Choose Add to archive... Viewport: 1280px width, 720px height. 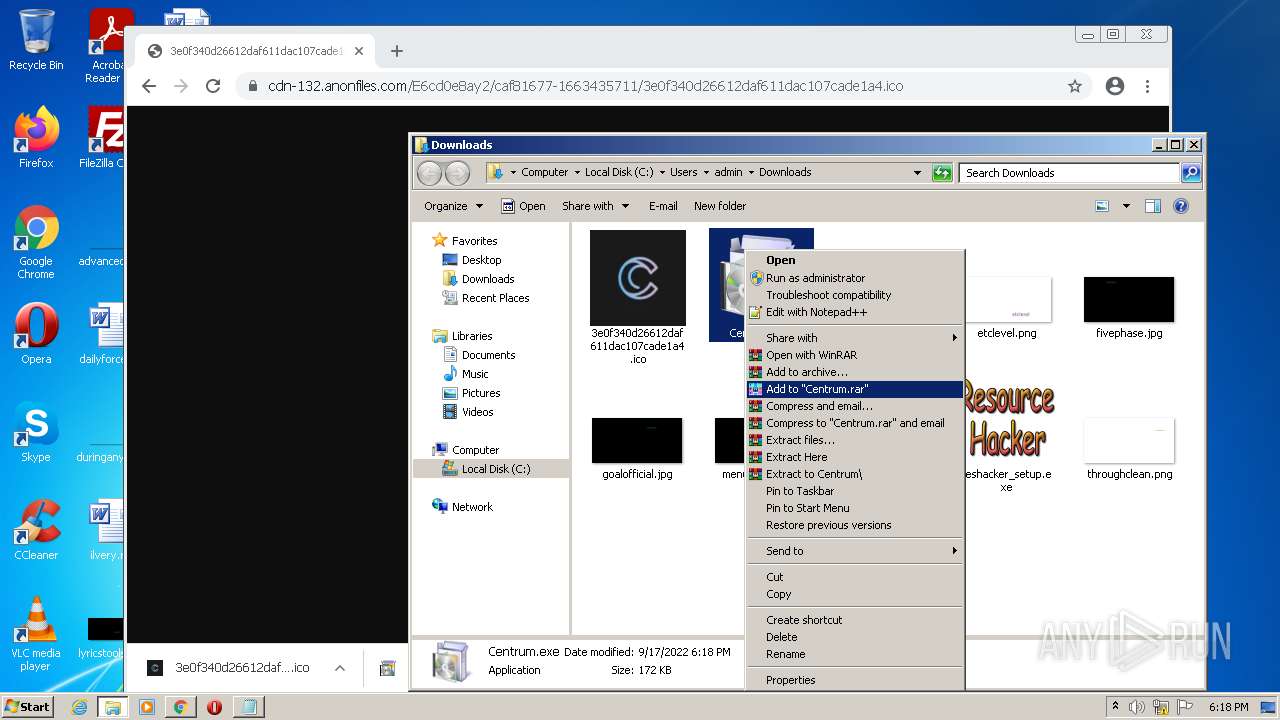coord(855,372)
